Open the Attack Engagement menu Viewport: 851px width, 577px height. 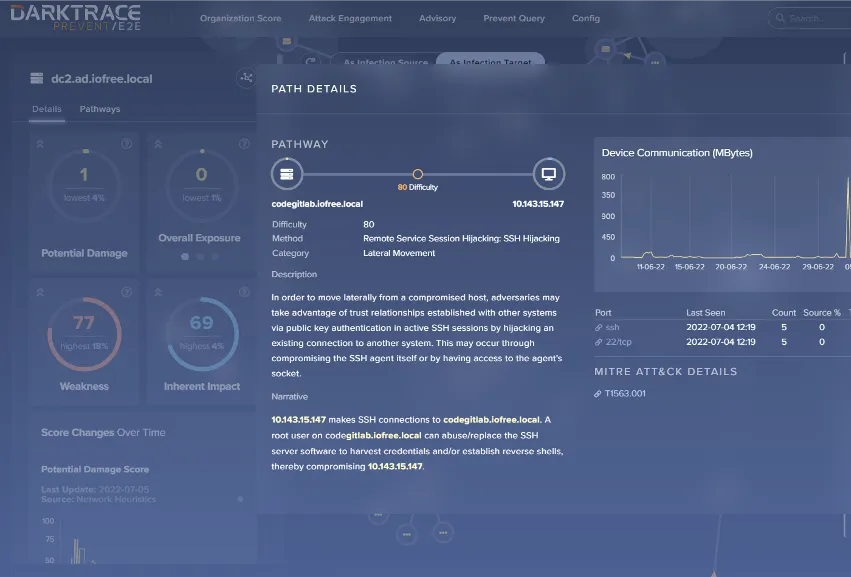coord(350,18)
